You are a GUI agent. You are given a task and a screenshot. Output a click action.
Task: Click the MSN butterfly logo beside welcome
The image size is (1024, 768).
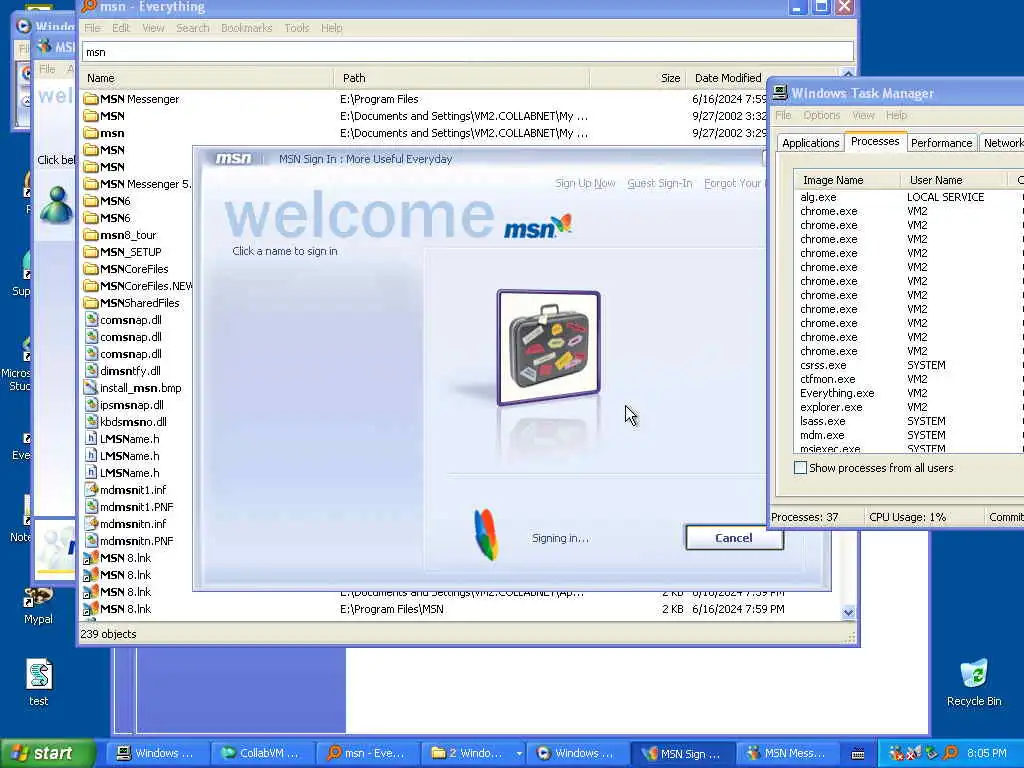(x=538, y=227)
